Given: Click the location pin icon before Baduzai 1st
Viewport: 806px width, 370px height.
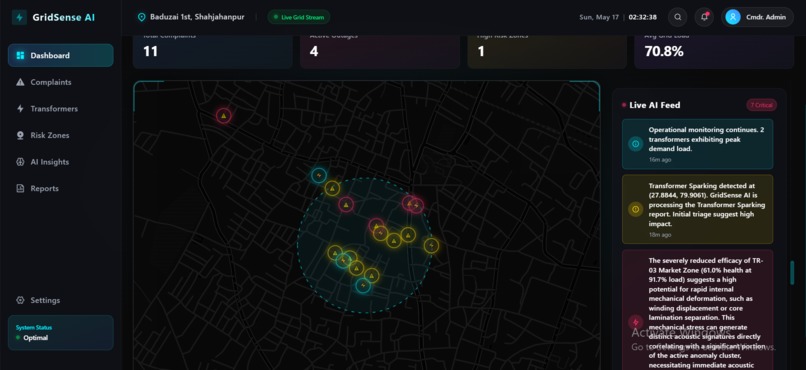Looking at the screenshot, I should pos(142,17).
